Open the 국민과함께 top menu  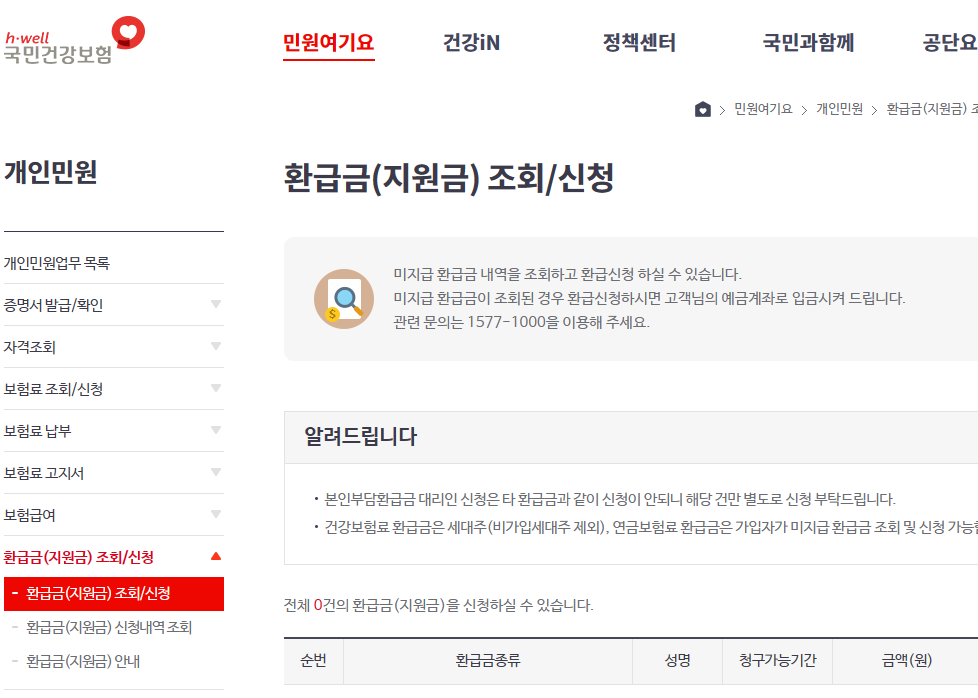tap(808, 42)
